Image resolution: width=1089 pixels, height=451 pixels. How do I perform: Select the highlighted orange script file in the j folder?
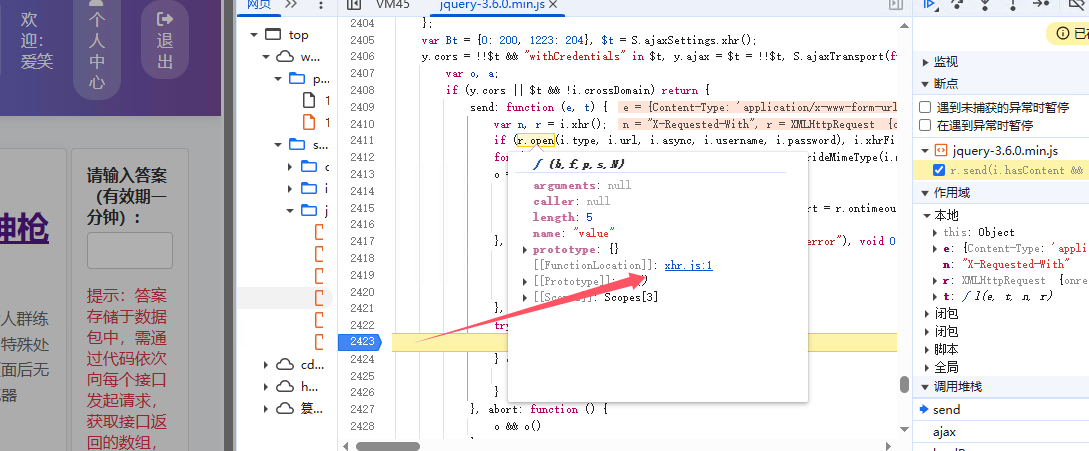pos(319,297)
